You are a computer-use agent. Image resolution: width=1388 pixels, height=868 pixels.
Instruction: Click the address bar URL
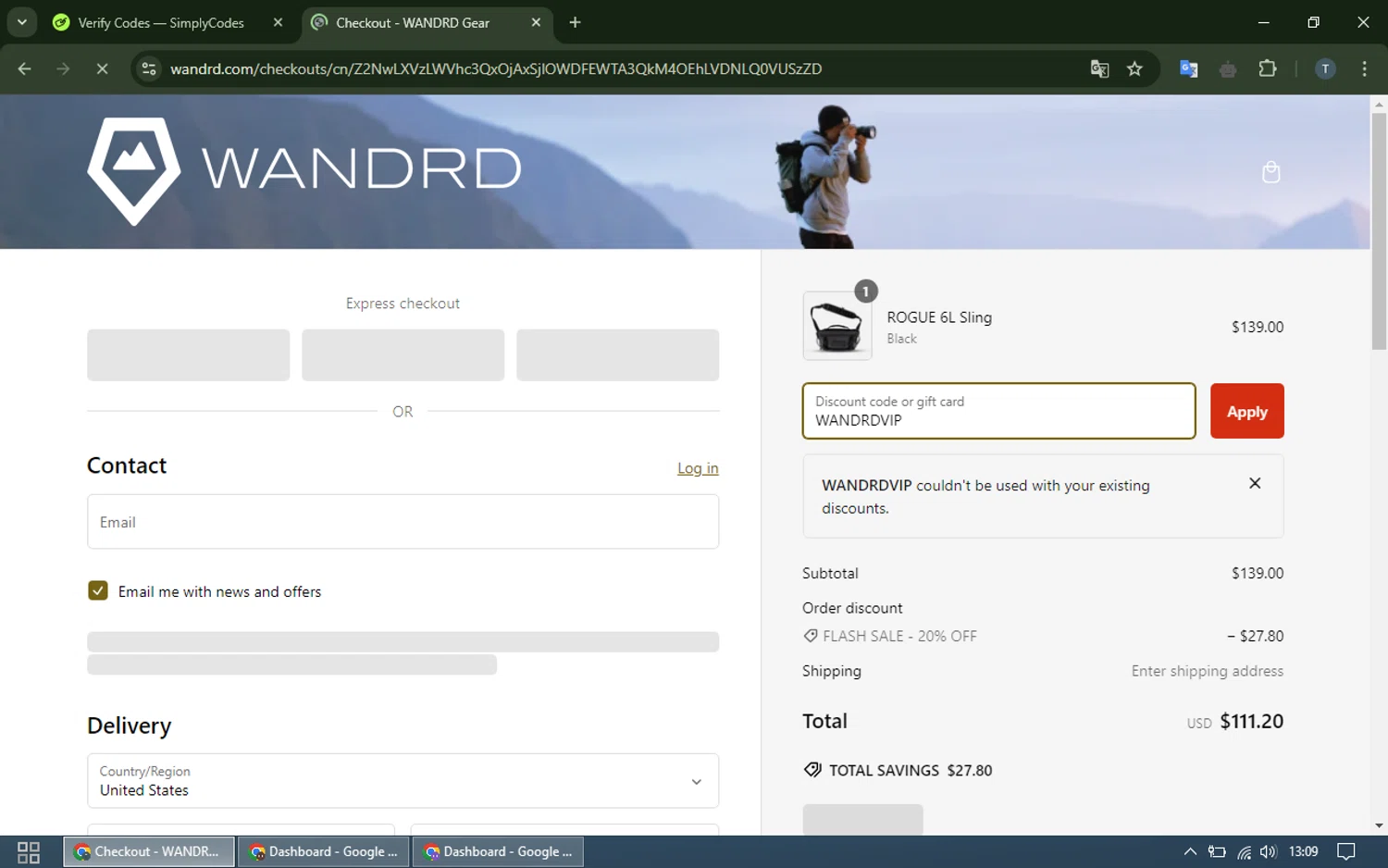[x=496, y=68]
